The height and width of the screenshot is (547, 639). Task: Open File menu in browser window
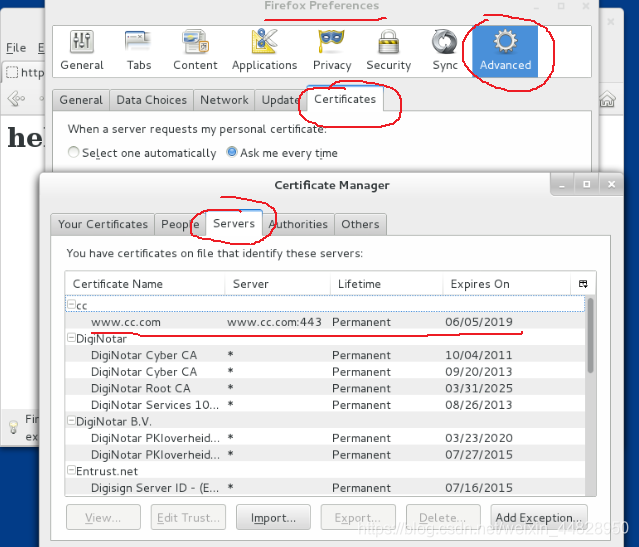coord(16,48)
